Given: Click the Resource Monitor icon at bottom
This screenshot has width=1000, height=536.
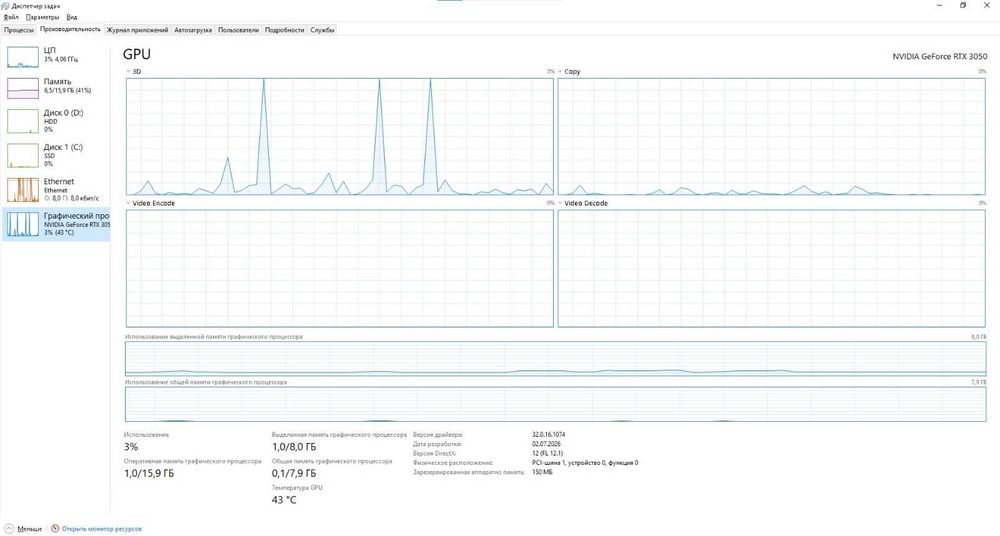Looking at the screenshot, I should 55,529.
